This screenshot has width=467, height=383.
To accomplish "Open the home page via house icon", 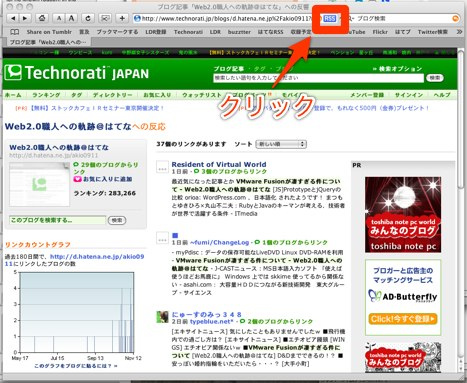I will 42,18.
